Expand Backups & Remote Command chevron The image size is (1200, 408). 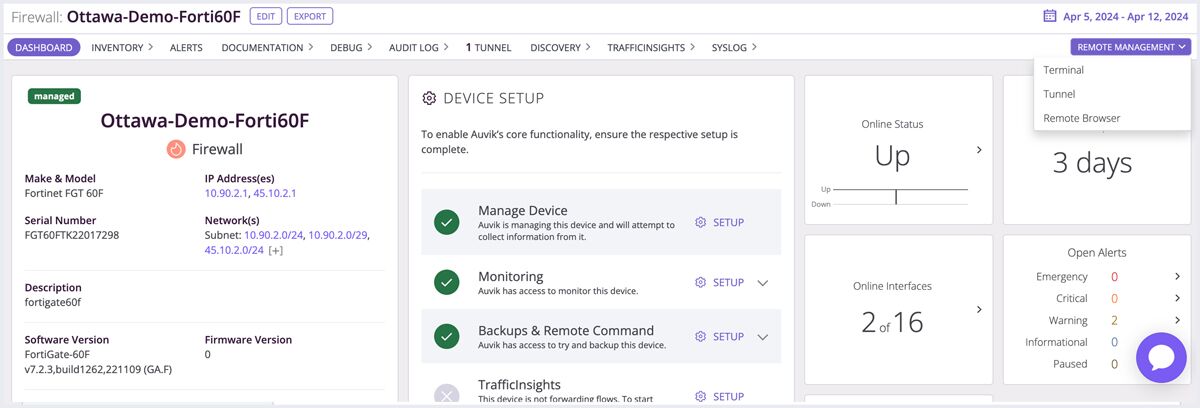[763, 337]
